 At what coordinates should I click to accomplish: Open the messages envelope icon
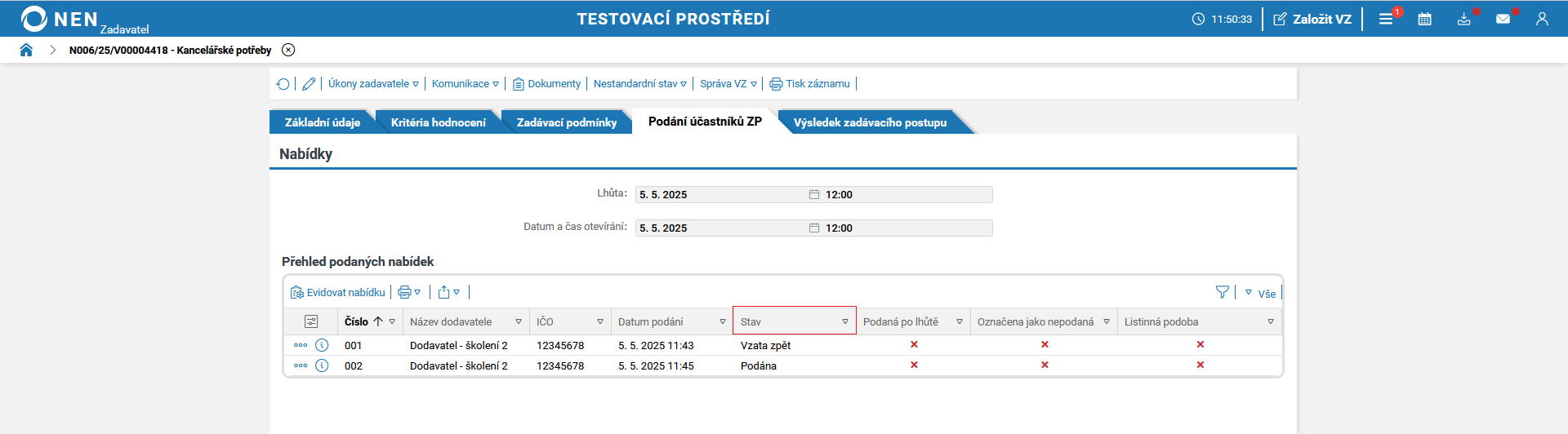(x=1503, y=19)
